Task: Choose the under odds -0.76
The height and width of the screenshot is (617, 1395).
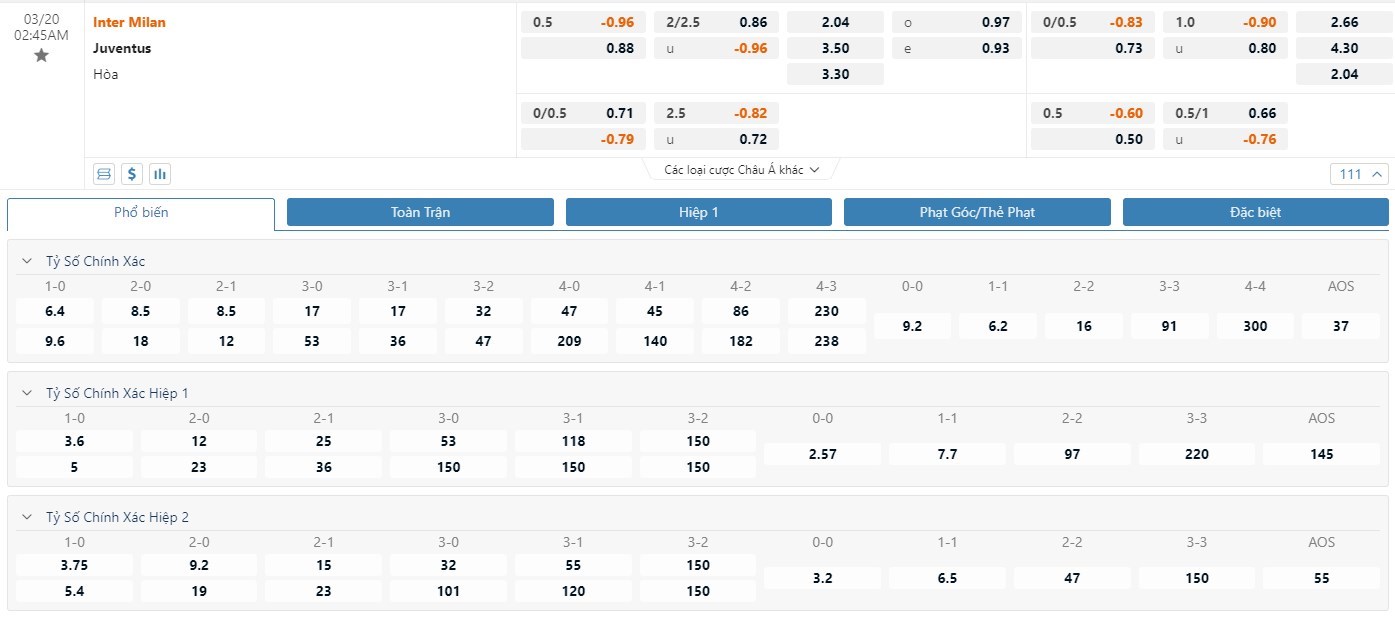Action: [x=1225, y=139]
